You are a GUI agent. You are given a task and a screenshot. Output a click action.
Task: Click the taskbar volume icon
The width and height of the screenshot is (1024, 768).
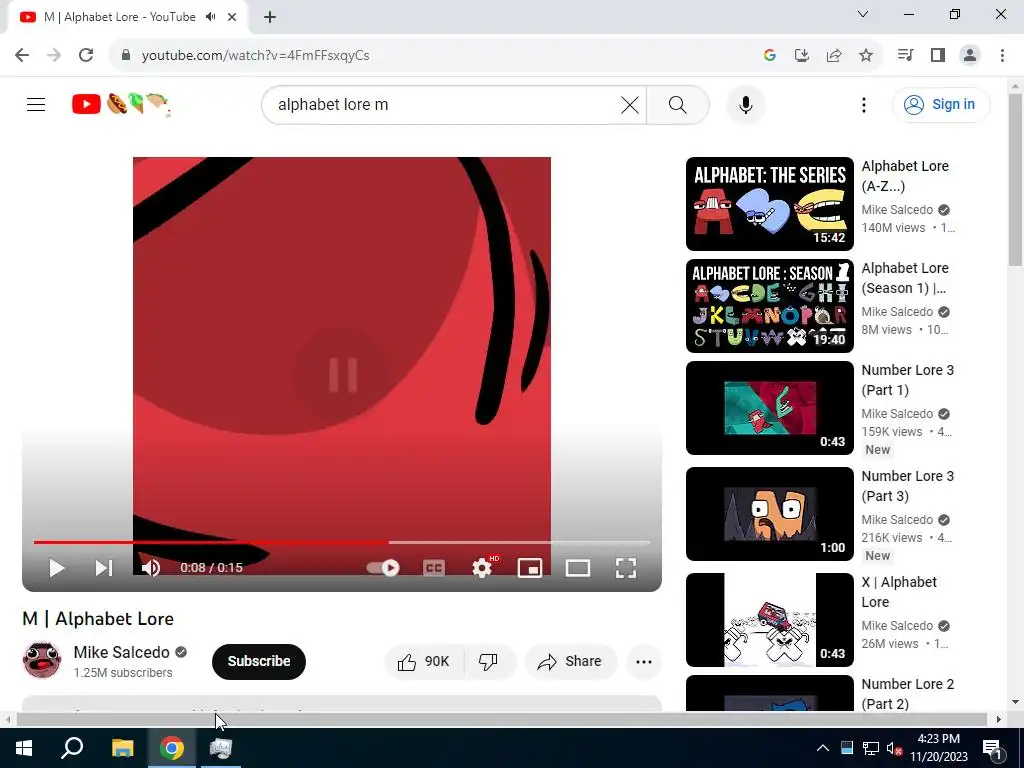point(894,748)
